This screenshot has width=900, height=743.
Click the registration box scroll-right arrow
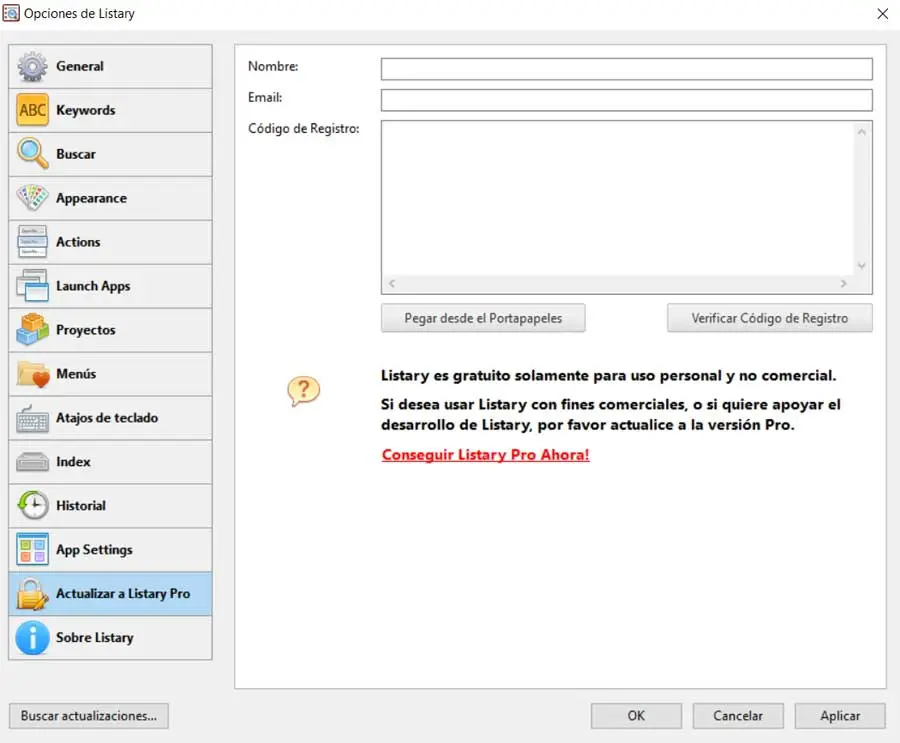843,284
